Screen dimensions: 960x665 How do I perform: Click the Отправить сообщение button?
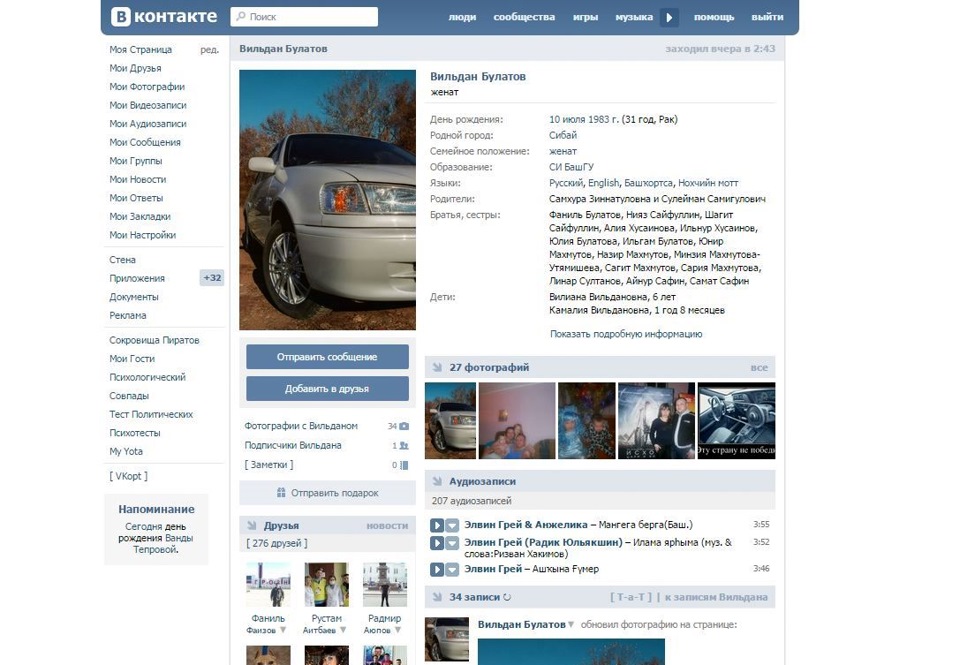point(328,356)
